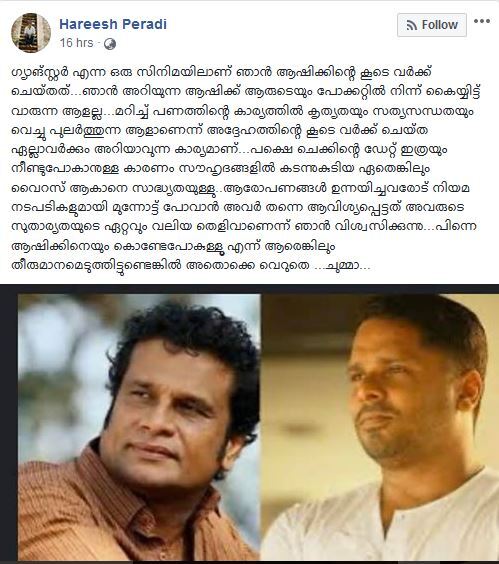The height and width of the screenshot is (564, 499).
Task: Click the text line beginning വൈറസ് ആകാനെ
Action: [240, 189]
